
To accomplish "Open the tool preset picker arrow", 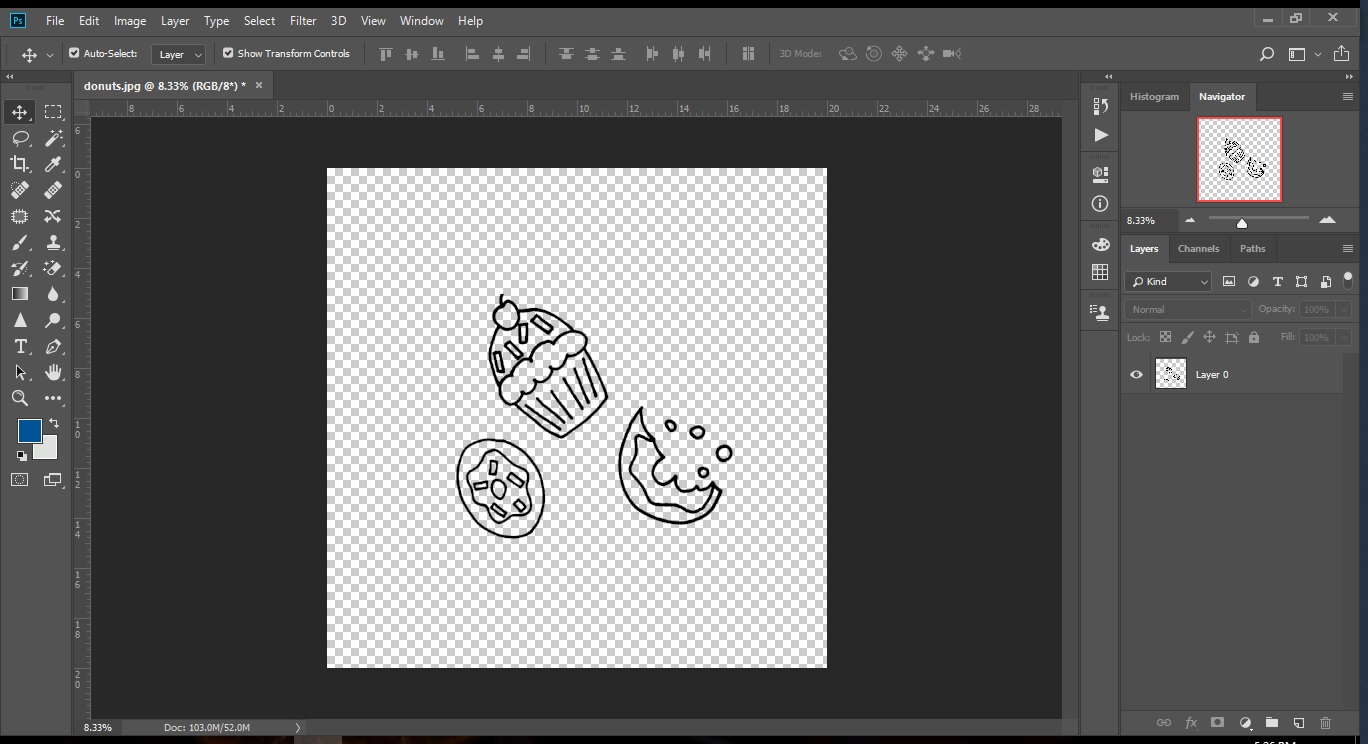I will 50,55.
